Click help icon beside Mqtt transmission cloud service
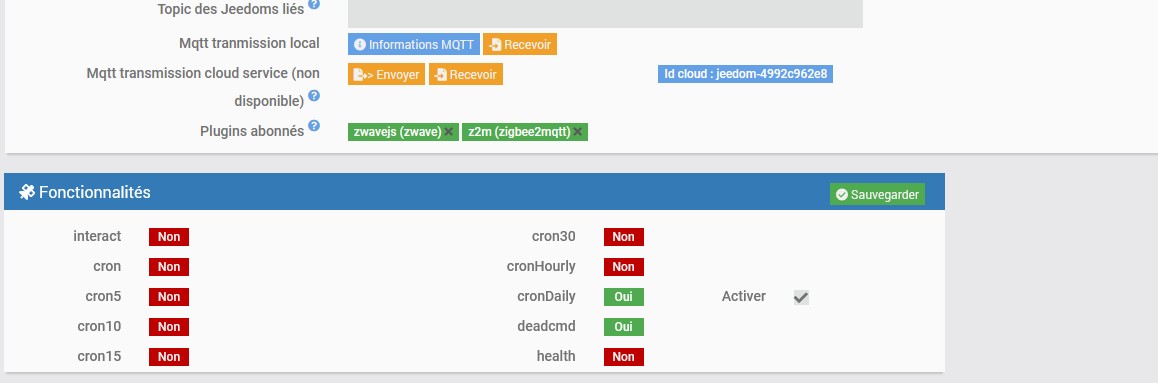The width and height of the screenshot is (1158, 383). click(314, 96)
